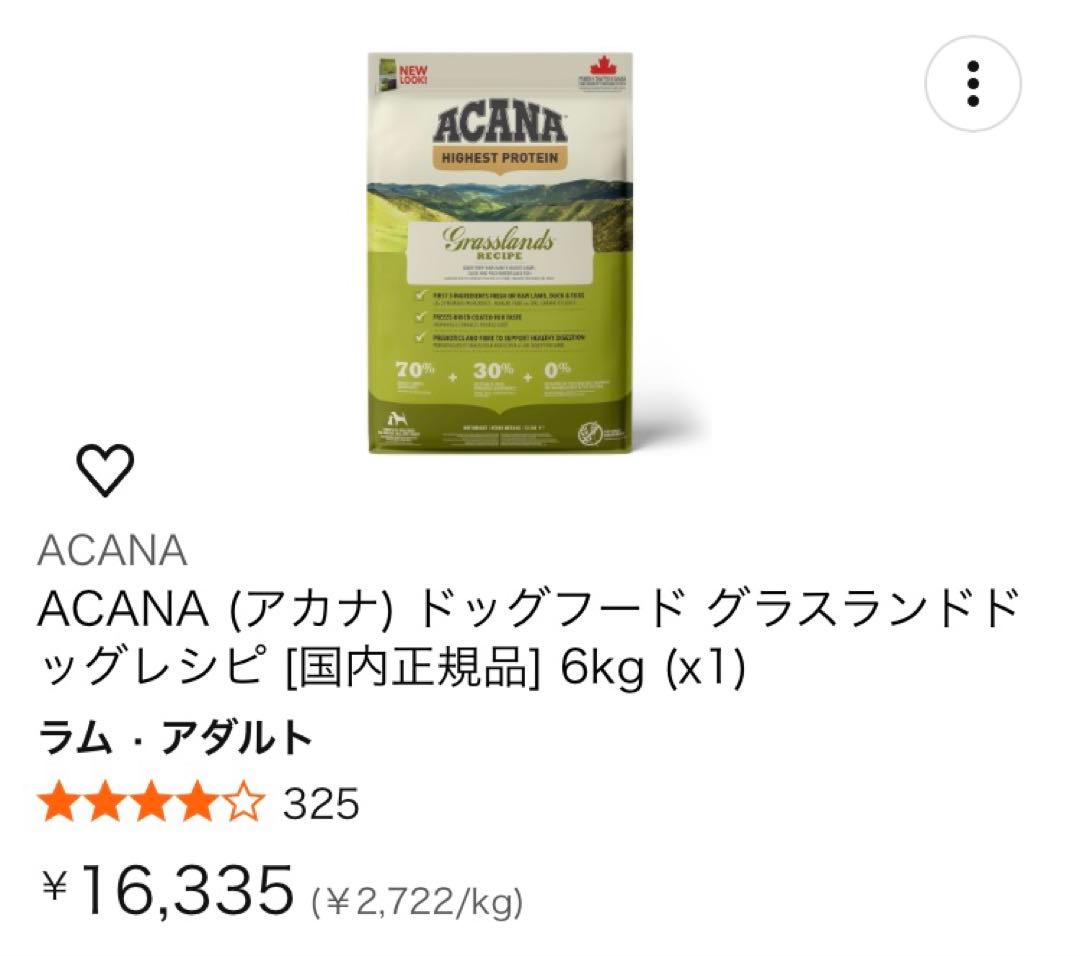This screenshot has width=1080, height=956.
Task: Click the first orange rating star
Action: [59, 802]
